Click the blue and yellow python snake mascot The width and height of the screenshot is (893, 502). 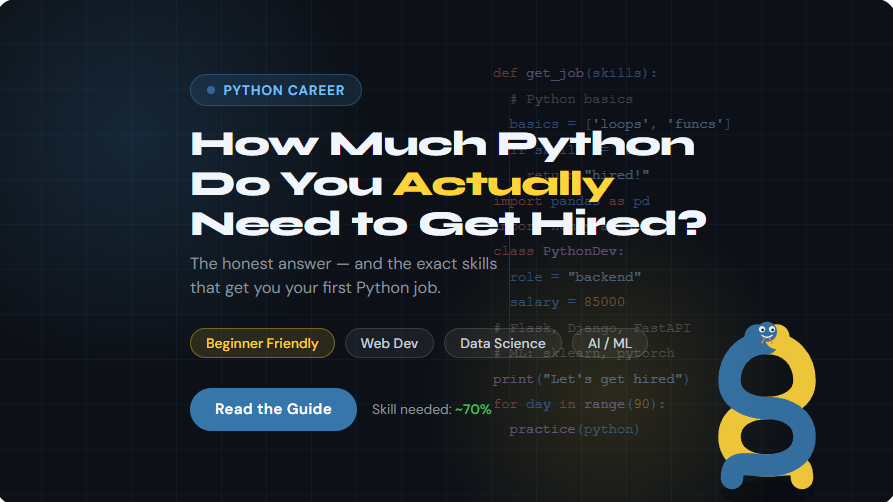point(767,405)
